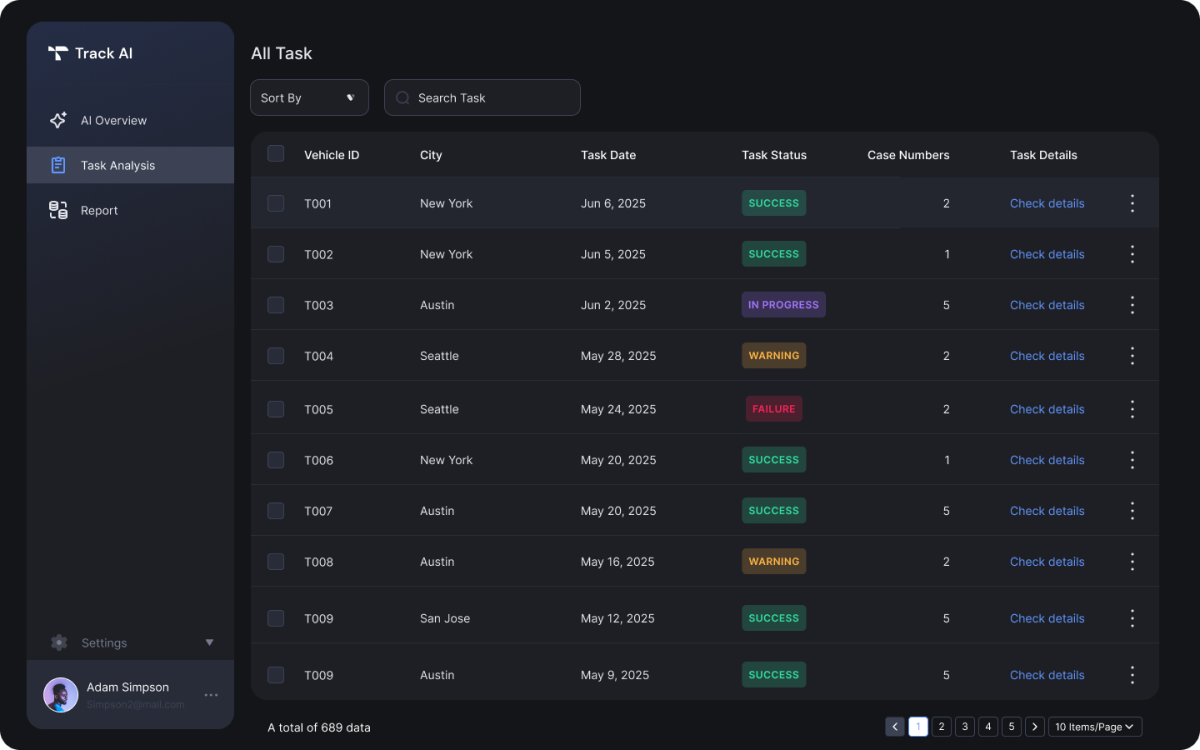Open the Sort By dropdown
The height and width of the screenshot is (750, 1200).
[309, 98]
